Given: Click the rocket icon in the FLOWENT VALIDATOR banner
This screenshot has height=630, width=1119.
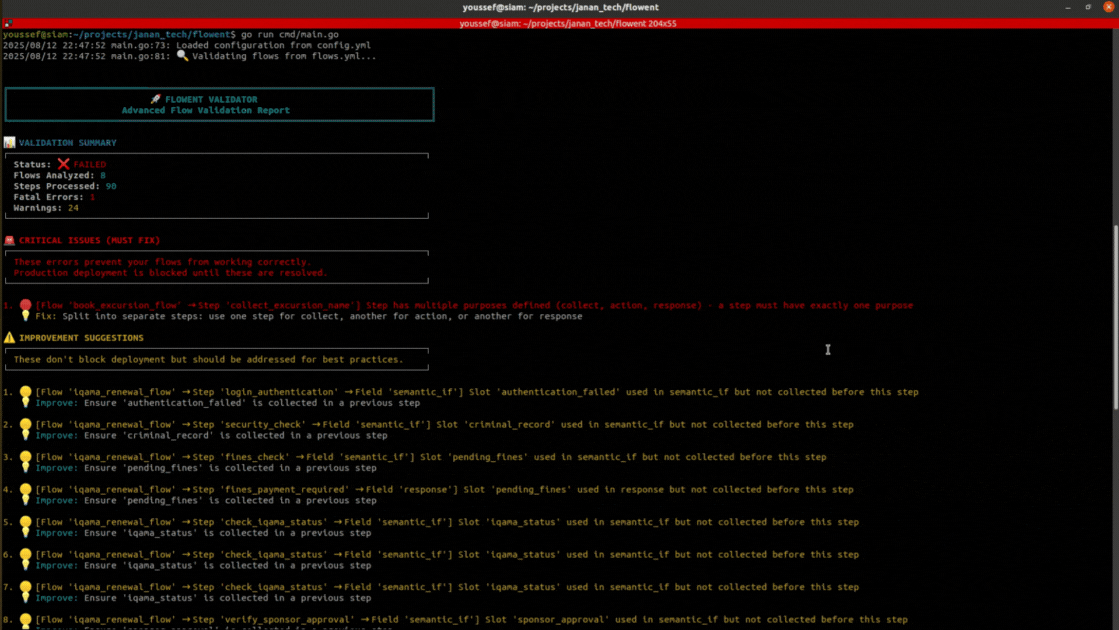Looking at the screenshot, I should click(x=154, y=99).
